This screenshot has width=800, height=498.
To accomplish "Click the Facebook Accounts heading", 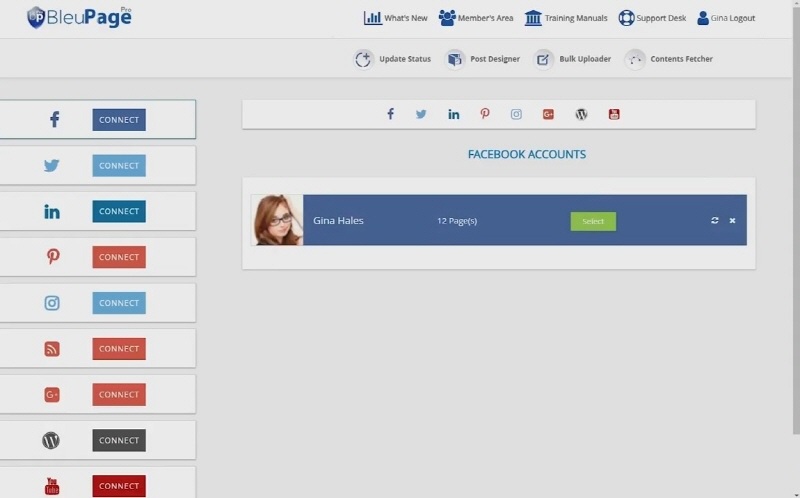I will (x=527, y=155).
